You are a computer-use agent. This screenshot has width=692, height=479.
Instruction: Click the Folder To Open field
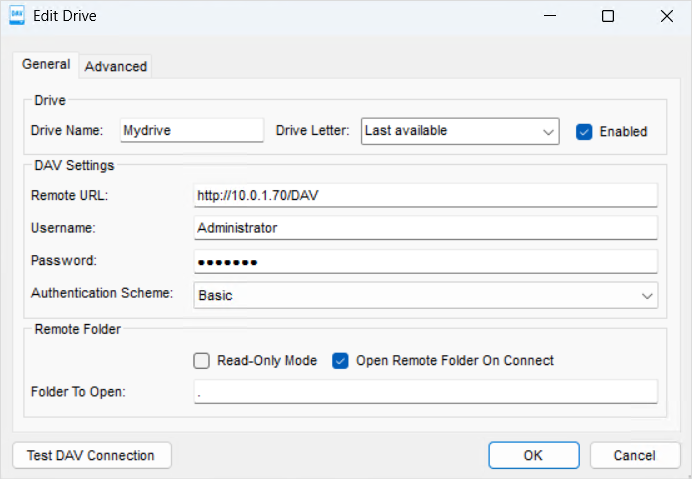coord(425,392)
